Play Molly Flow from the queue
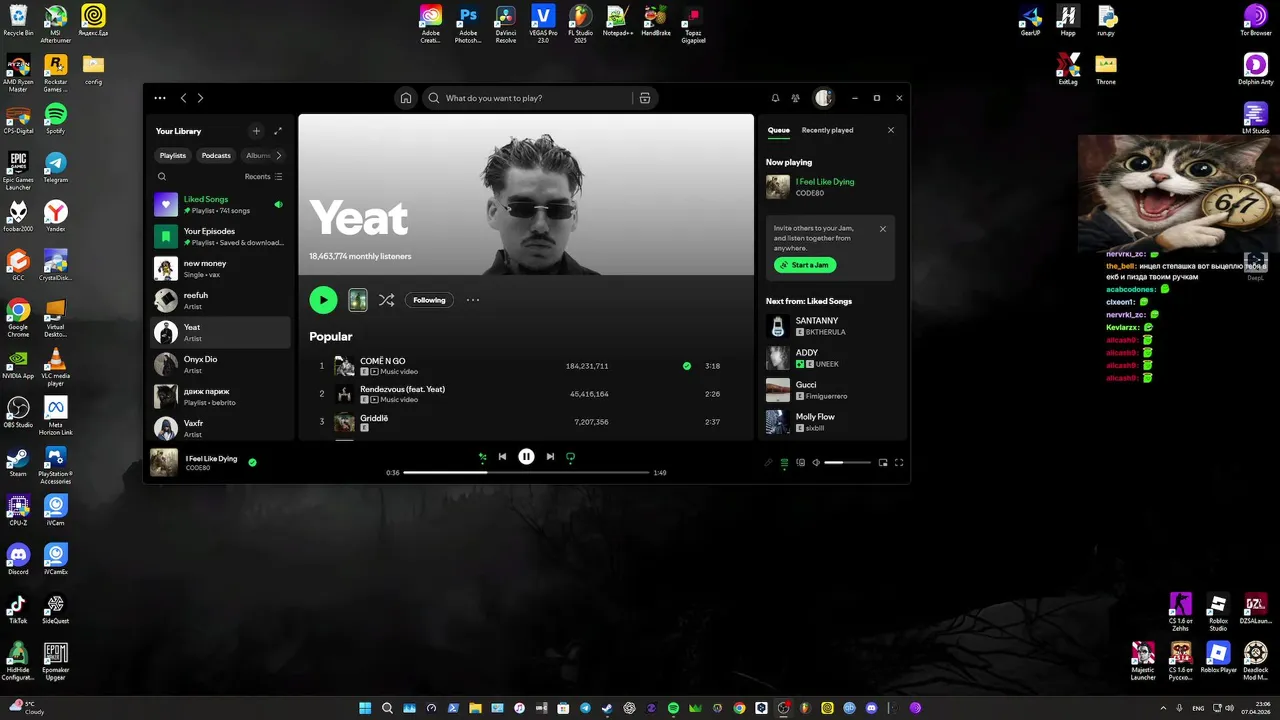 [830, 422]
